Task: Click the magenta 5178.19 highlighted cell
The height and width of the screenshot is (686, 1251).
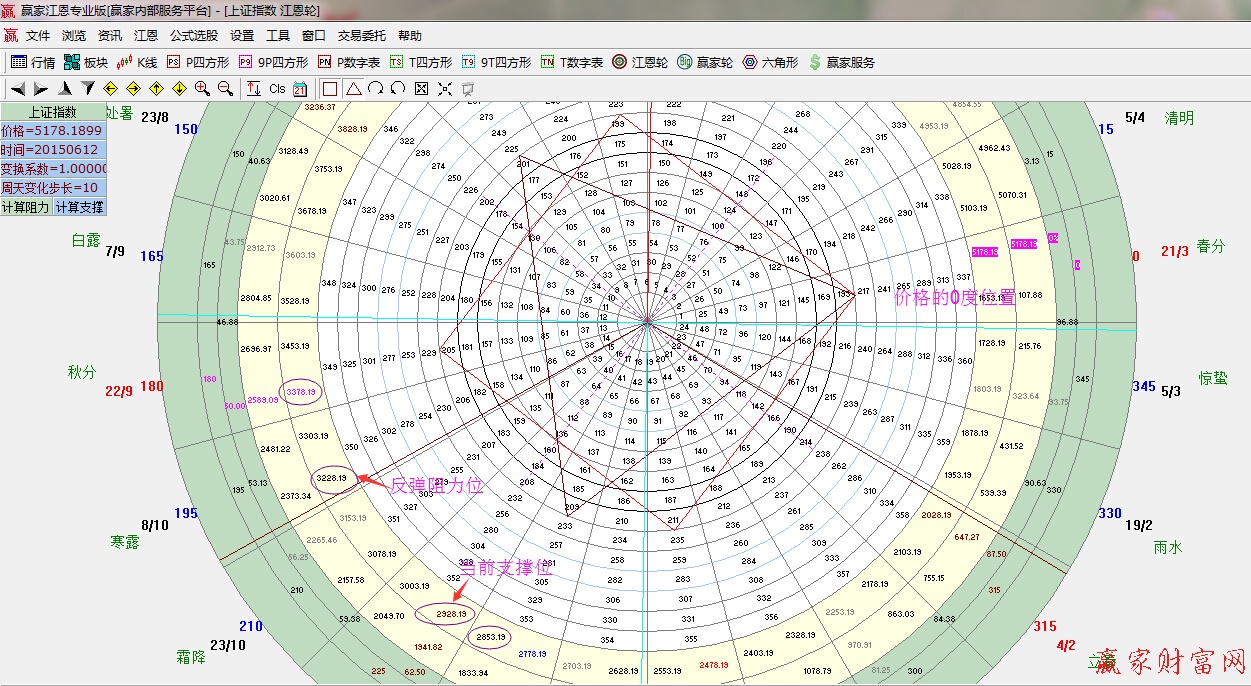Action: (984, 252)
